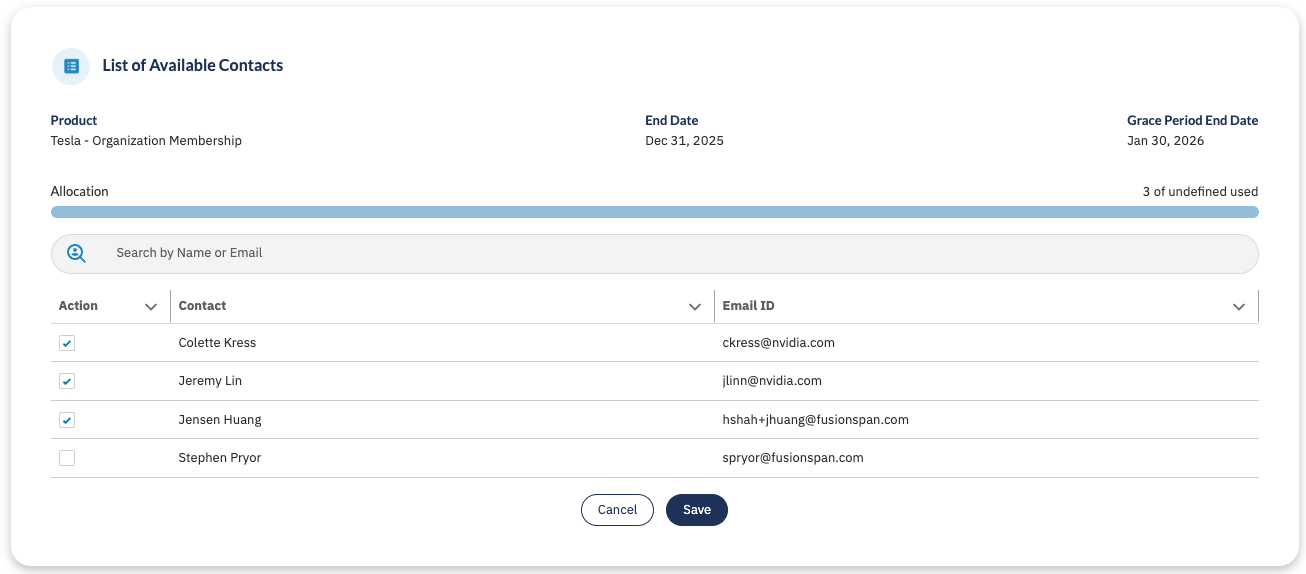Click the email ckress@nvidia.com

click(779, 343)
